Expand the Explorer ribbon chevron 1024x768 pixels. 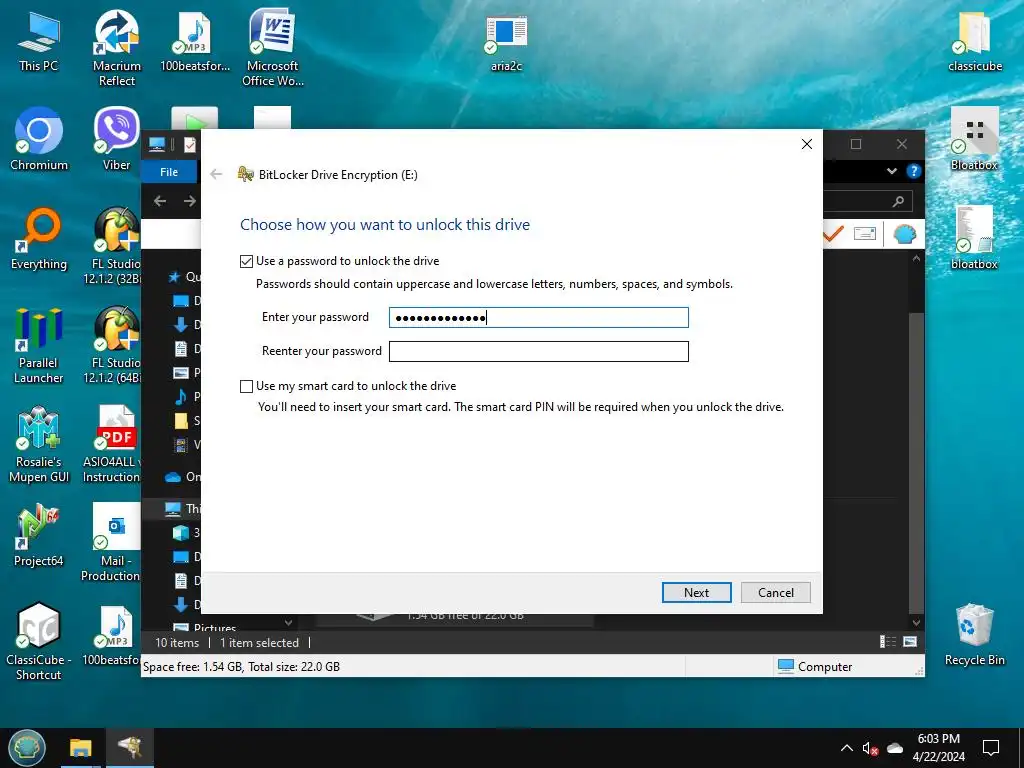[x=892, y=171]
